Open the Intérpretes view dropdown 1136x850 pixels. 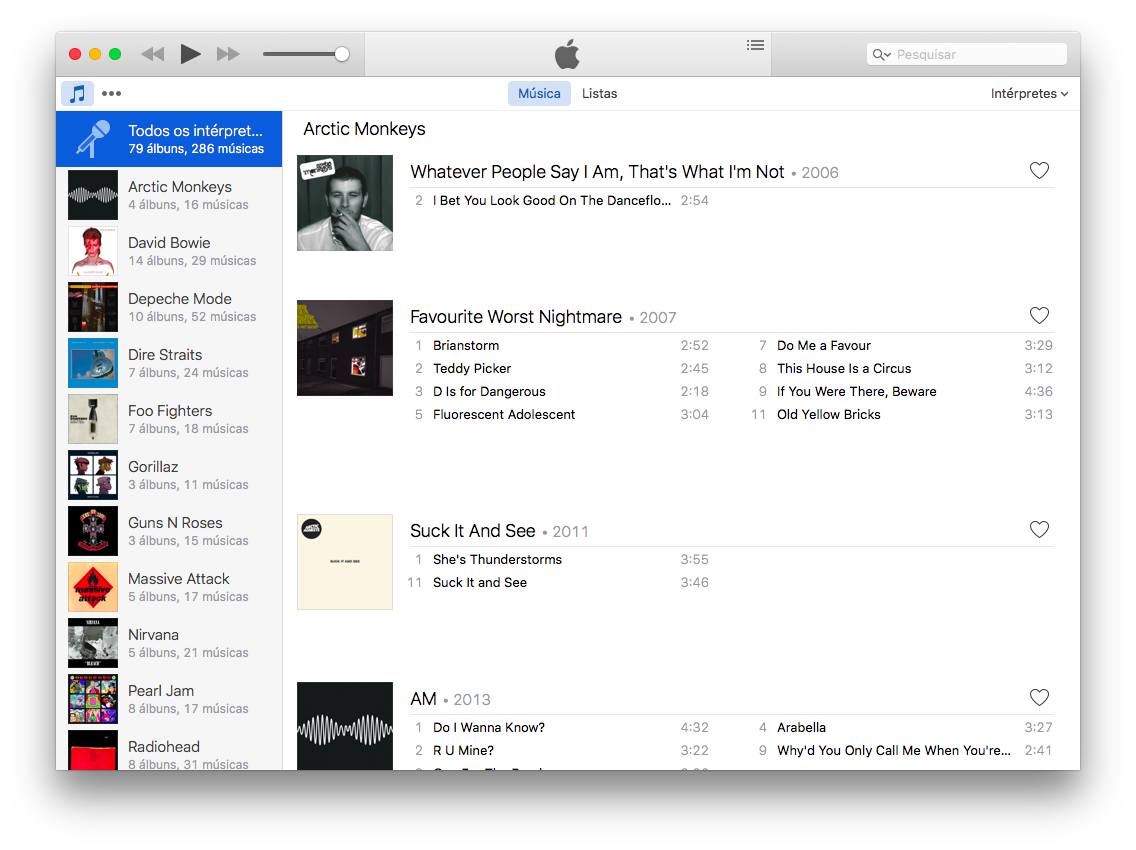[x=1030, y=93]
